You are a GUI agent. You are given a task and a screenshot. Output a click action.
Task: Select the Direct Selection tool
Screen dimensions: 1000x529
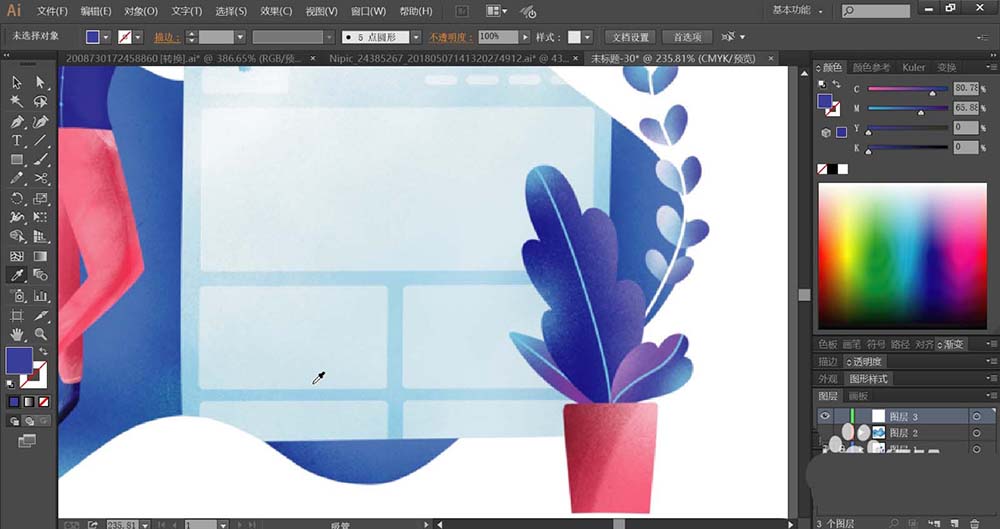(x=41, y=82)
